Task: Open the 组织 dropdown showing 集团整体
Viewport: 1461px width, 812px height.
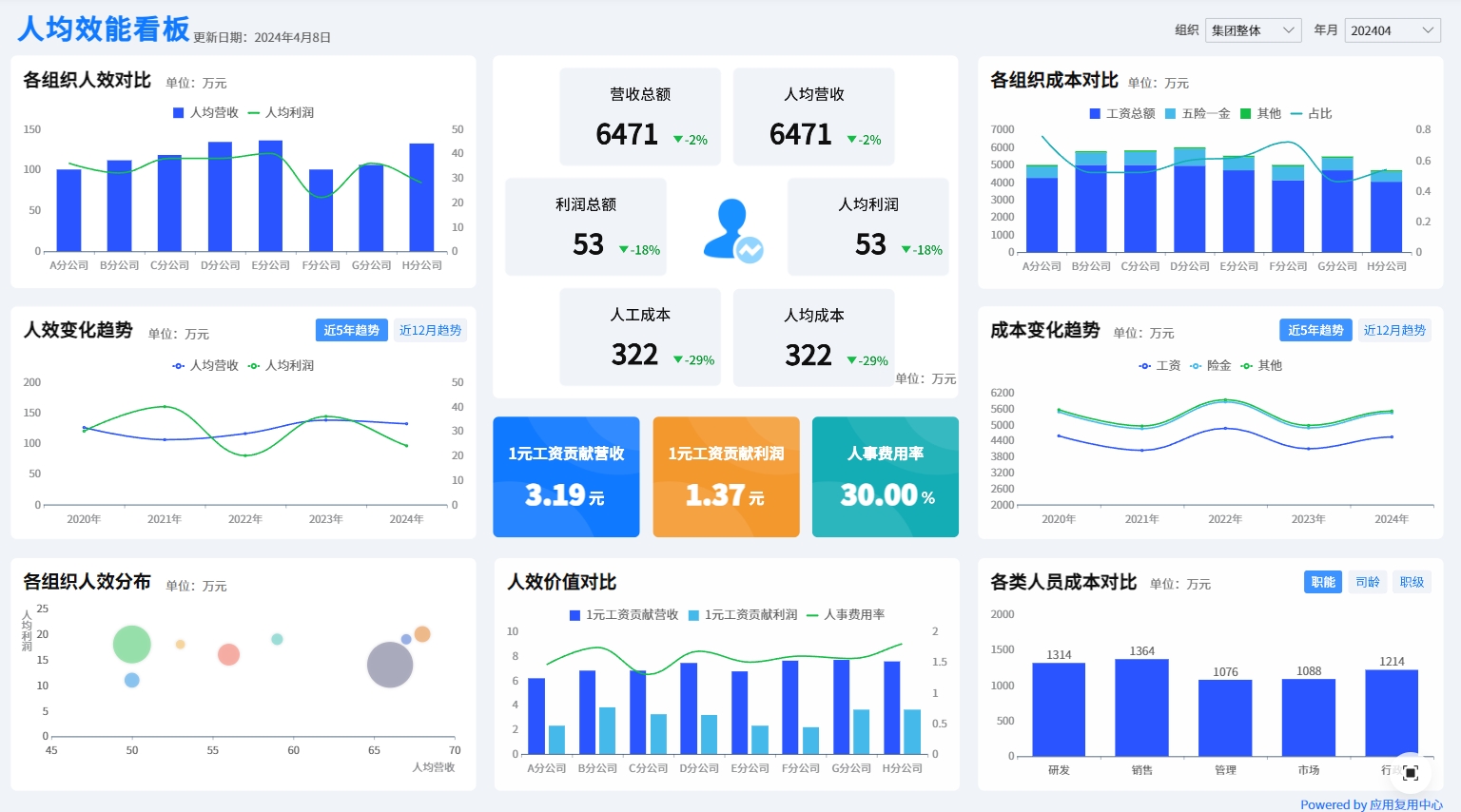Action: pyautogui.click(x=1253, y=30)
